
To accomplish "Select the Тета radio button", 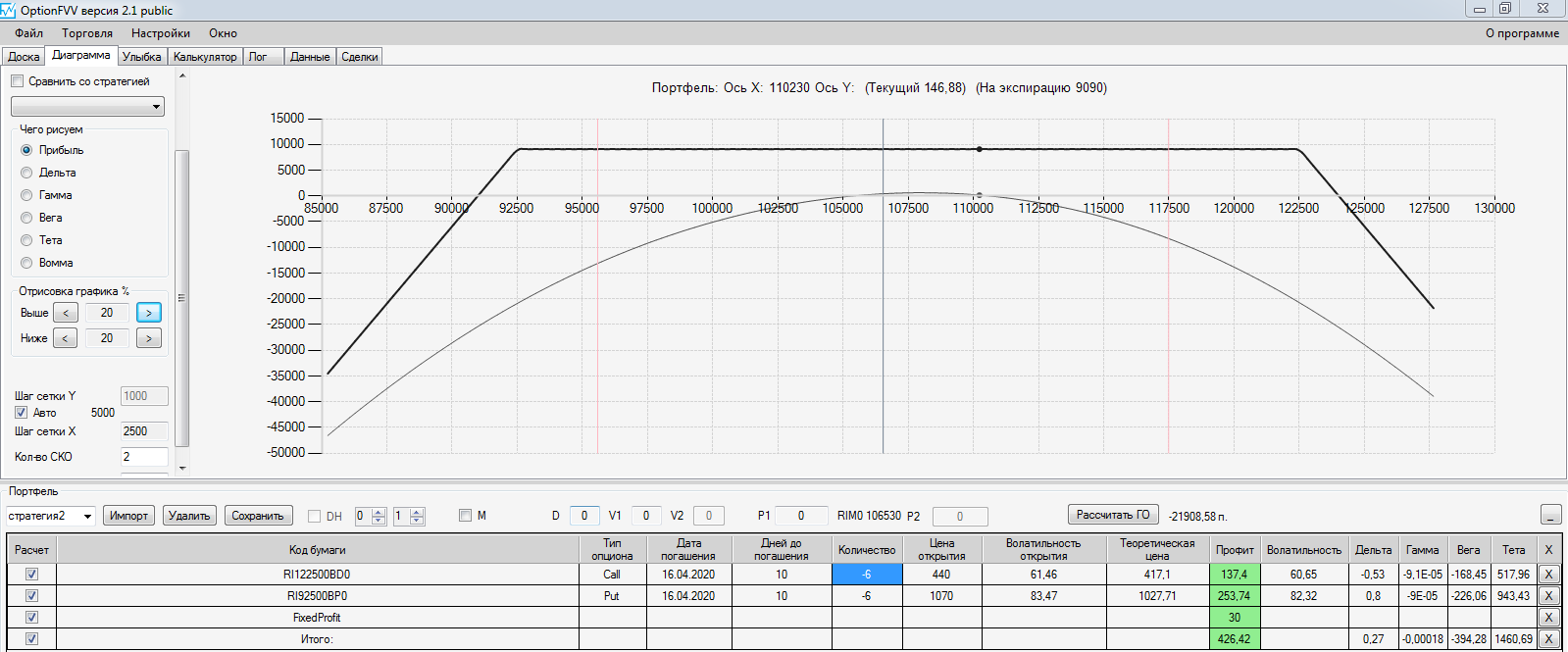I will click(26, 240).
